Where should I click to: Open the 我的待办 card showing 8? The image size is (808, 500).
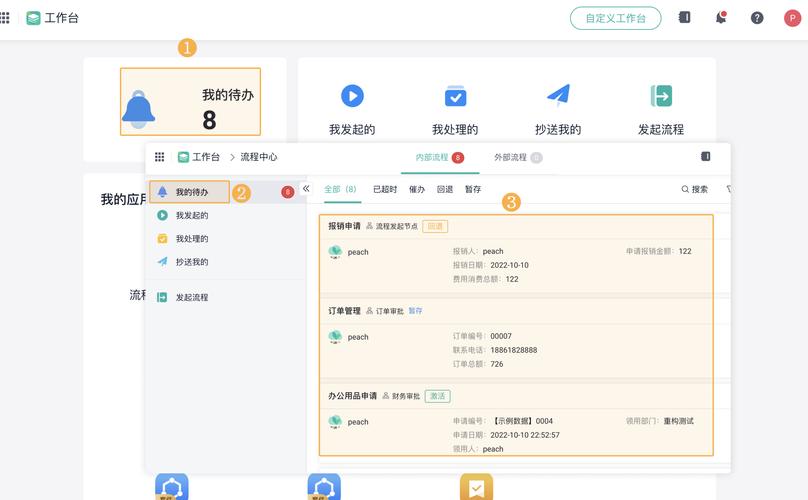pyautogui.click(x=190, y=102)
